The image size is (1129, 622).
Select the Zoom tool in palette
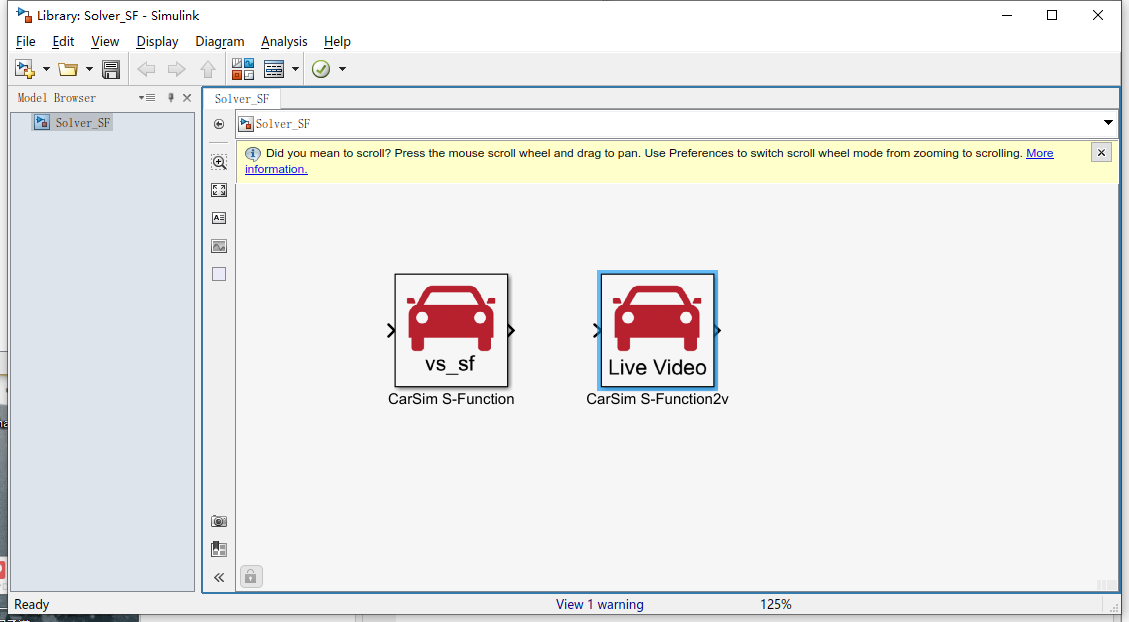point(219,163)
